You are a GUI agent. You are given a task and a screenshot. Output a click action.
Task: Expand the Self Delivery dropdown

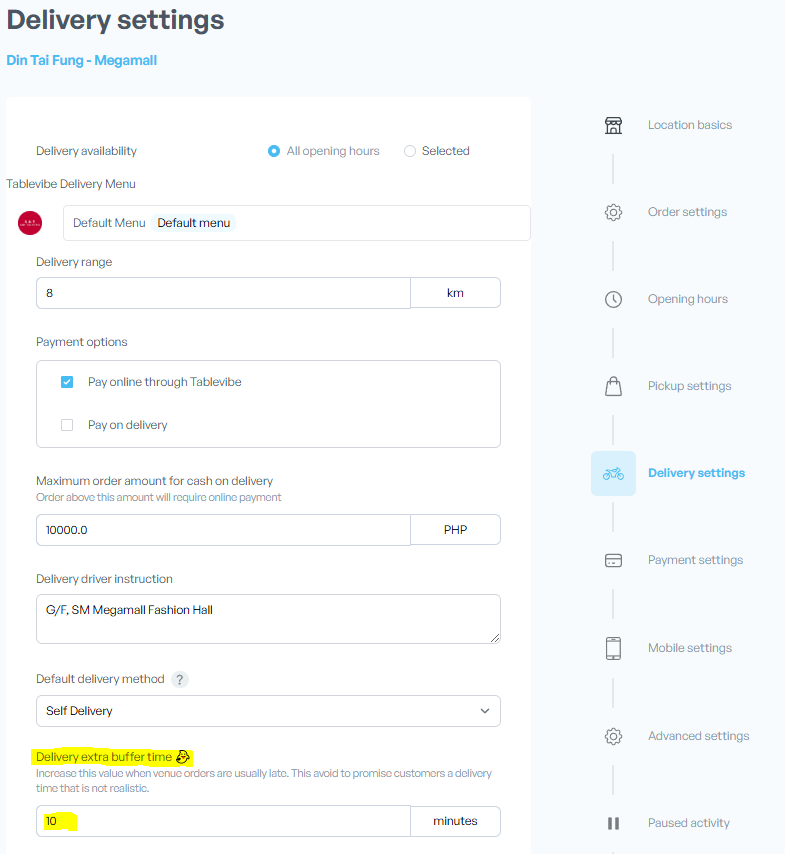pyautogui.click(x=268, y=711)
